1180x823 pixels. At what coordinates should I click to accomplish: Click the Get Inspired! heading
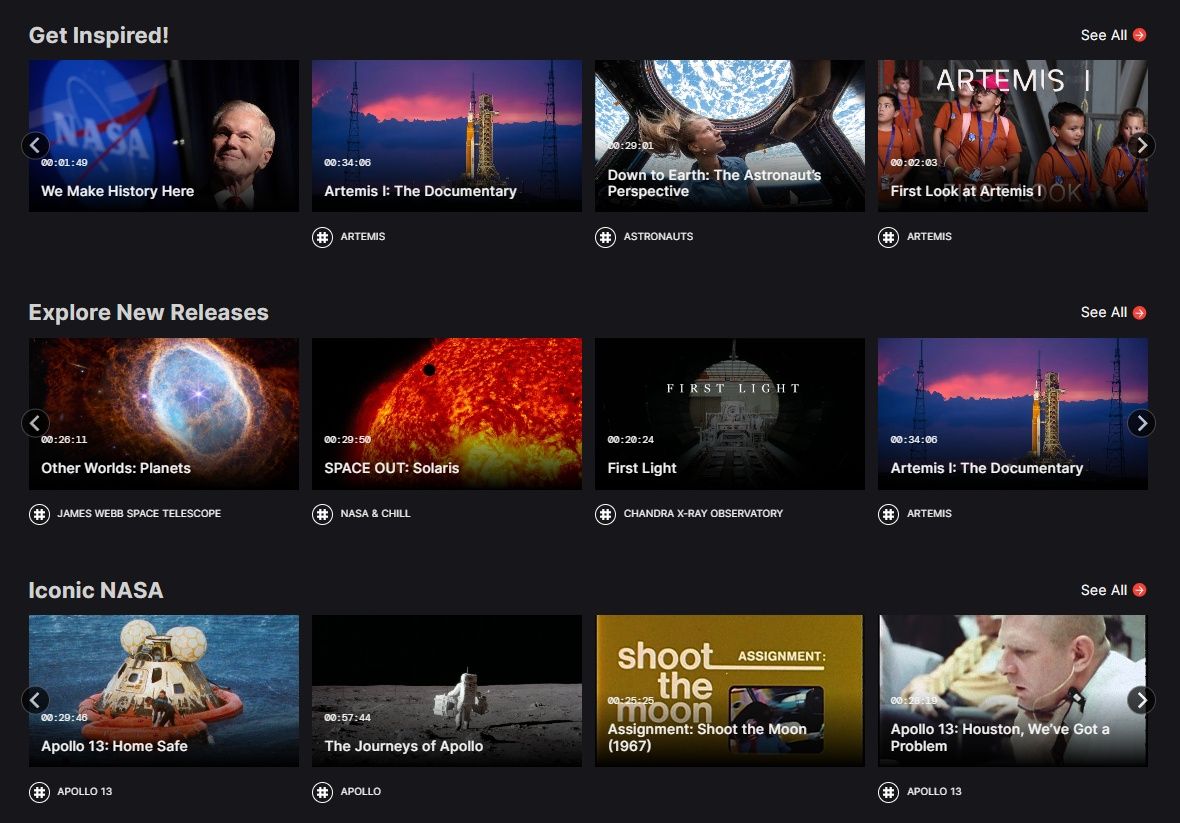[x=99, y=35]
